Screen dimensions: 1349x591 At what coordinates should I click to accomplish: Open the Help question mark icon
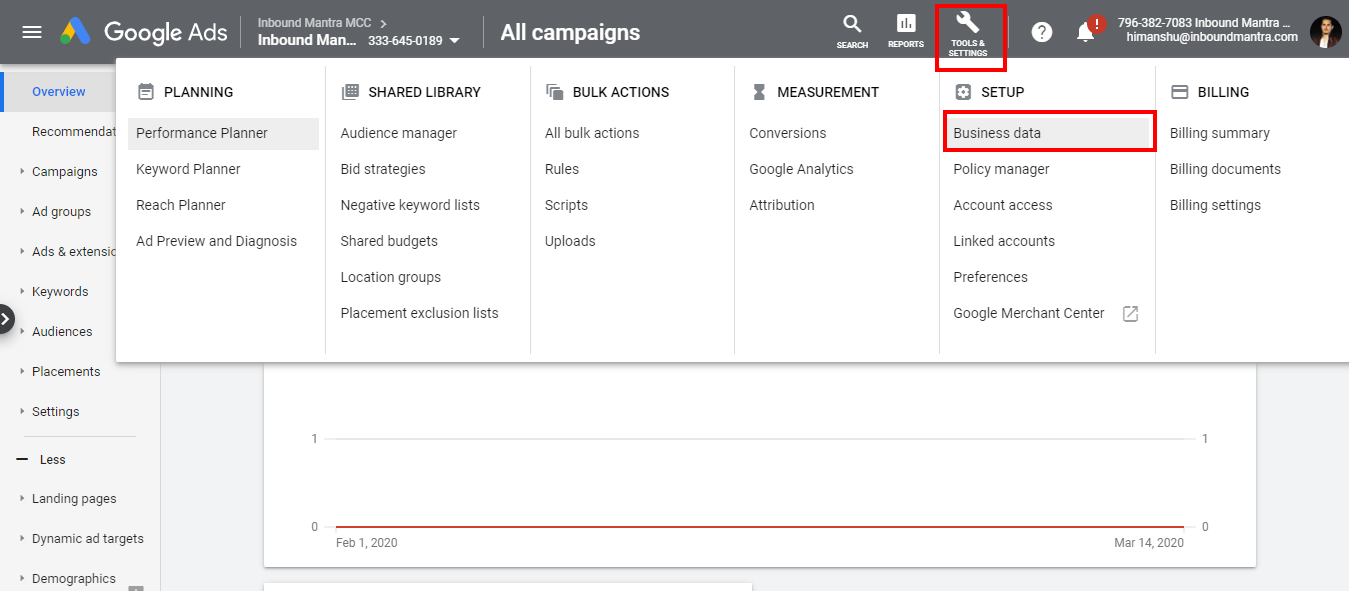1042,32
